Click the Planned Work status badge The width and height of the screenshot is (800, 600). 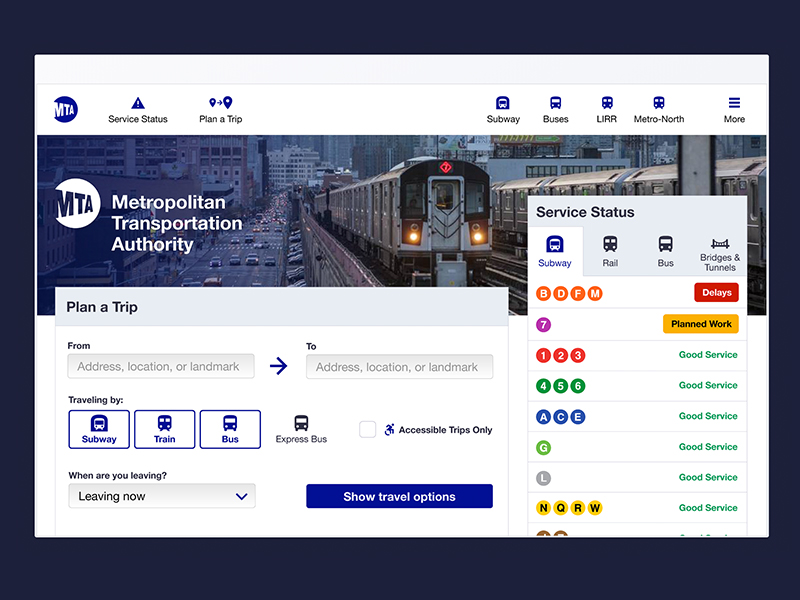tap(701, 324)
